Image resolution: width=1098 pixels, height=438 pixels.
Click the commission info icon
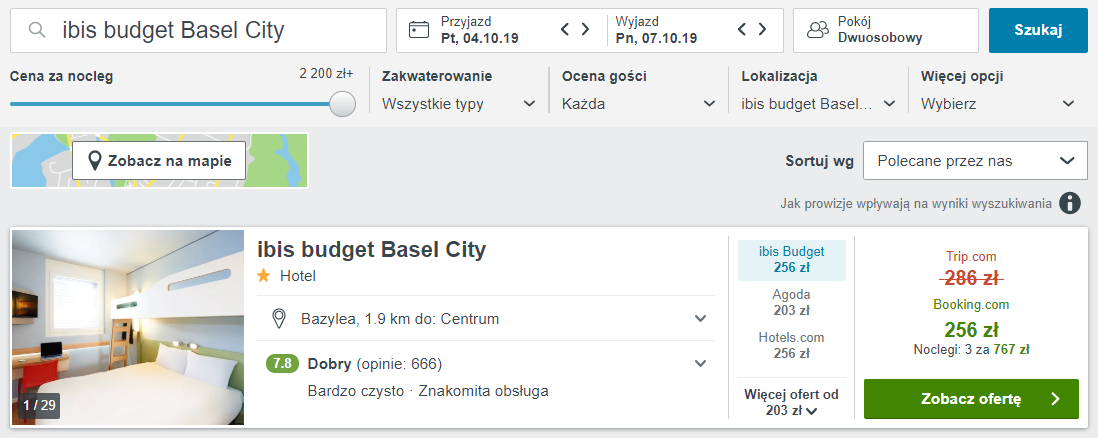click(x=1069, y=203)
